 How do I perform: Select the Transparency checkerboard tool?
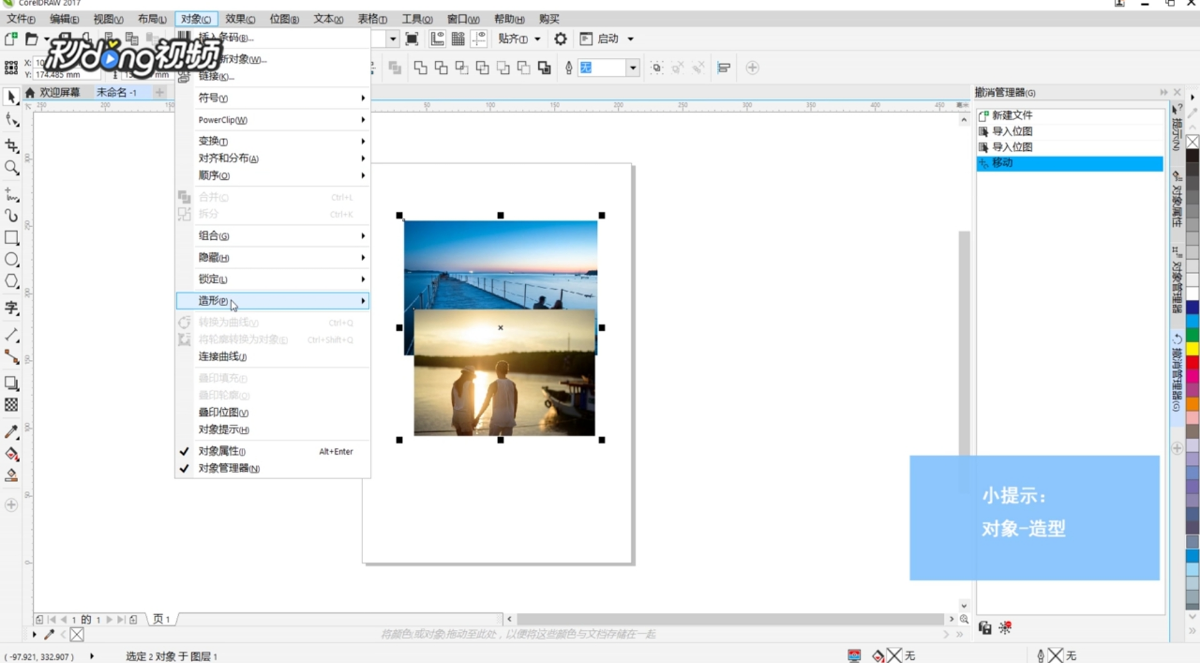pos(11,405)
